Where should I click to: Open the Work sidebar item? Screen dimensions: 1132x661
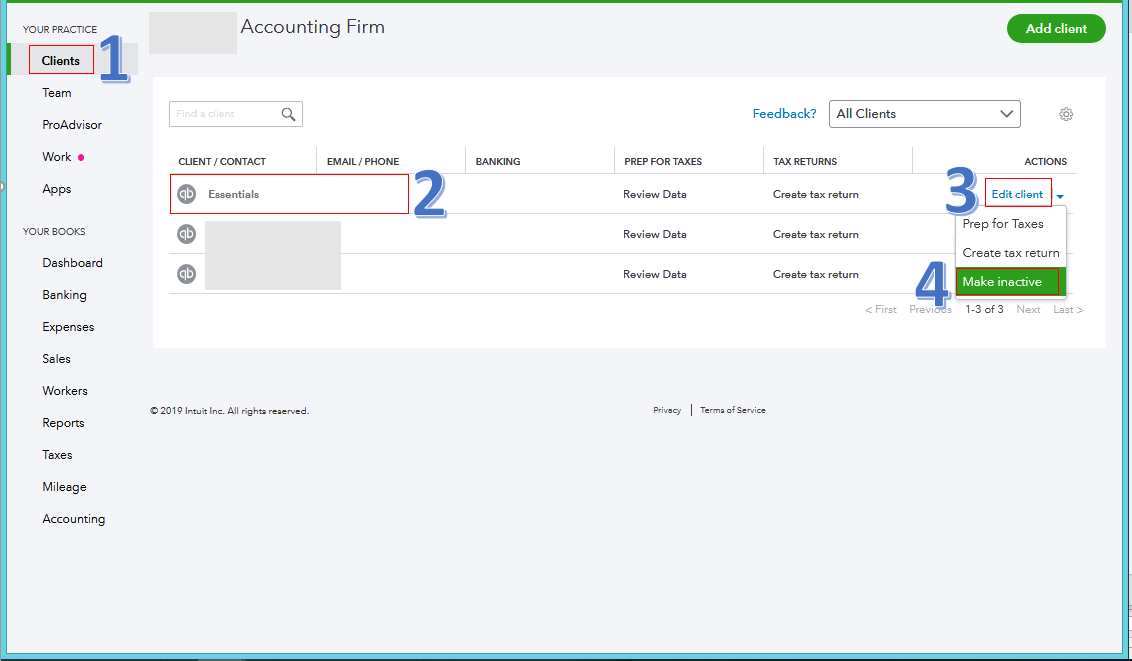pyautogui.click(x=57, y=157)
